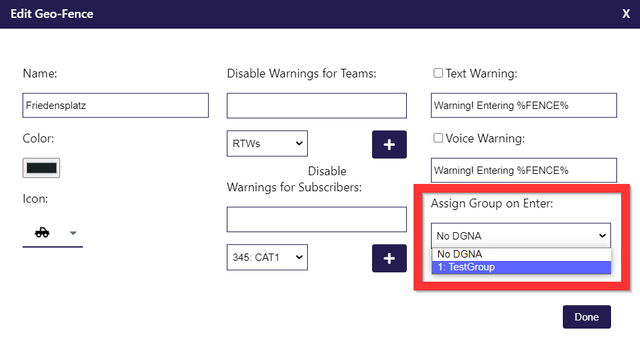Enable the Text Warning checkbox
Screen dimensions: 640x364
click(x=438, y=73)
